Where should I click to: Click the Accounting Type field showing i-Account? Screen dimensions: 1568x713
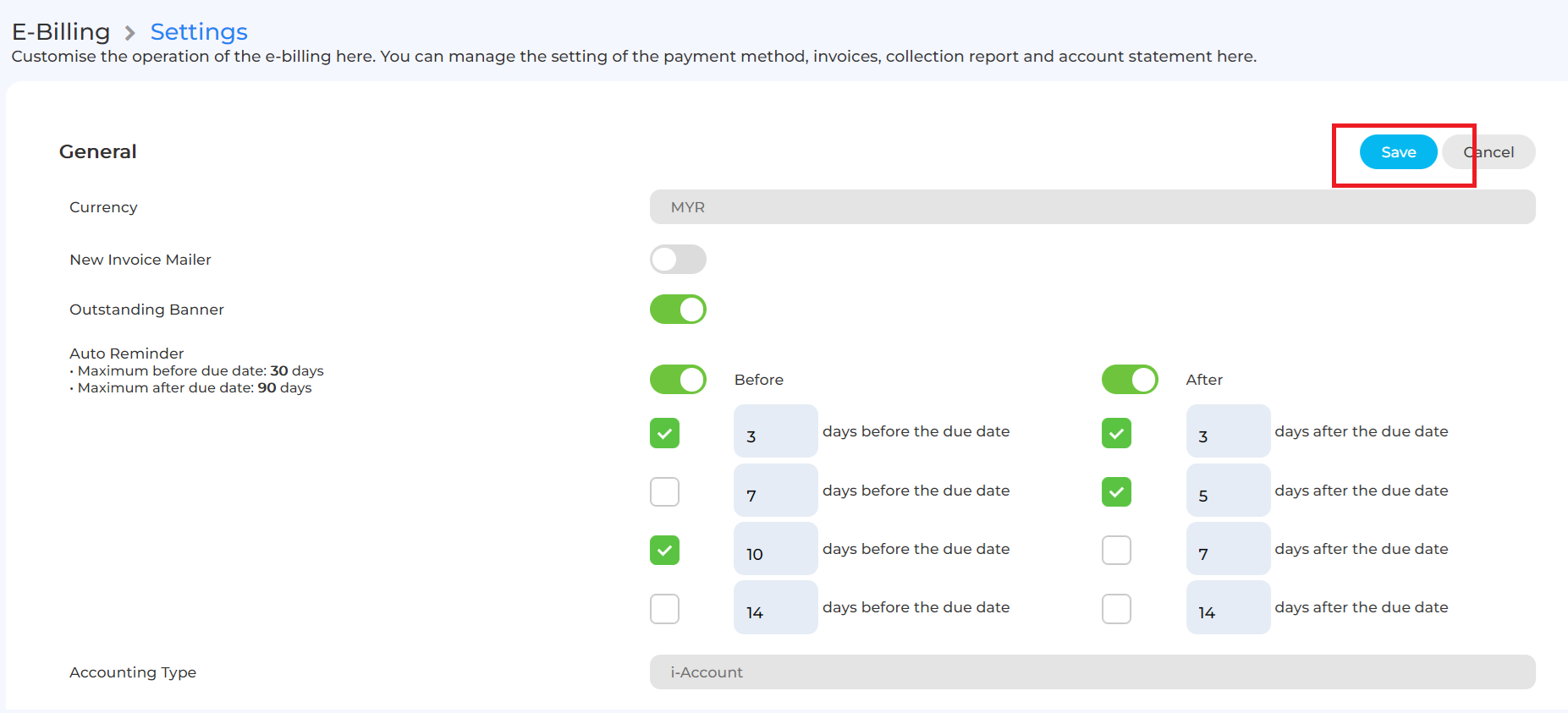1092,672
